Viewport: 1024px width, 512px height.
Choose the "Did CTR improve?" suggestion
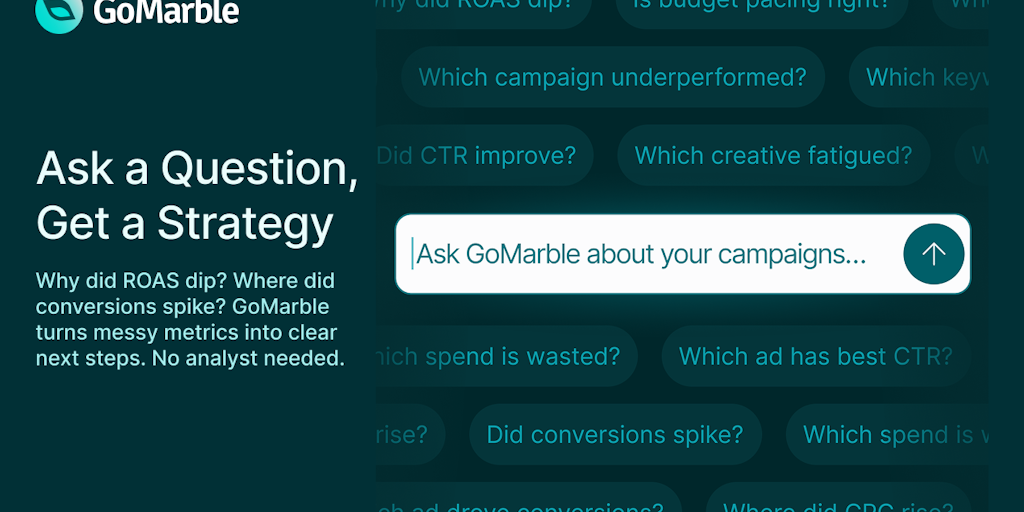pyautogui.click(x=484, y=156)
